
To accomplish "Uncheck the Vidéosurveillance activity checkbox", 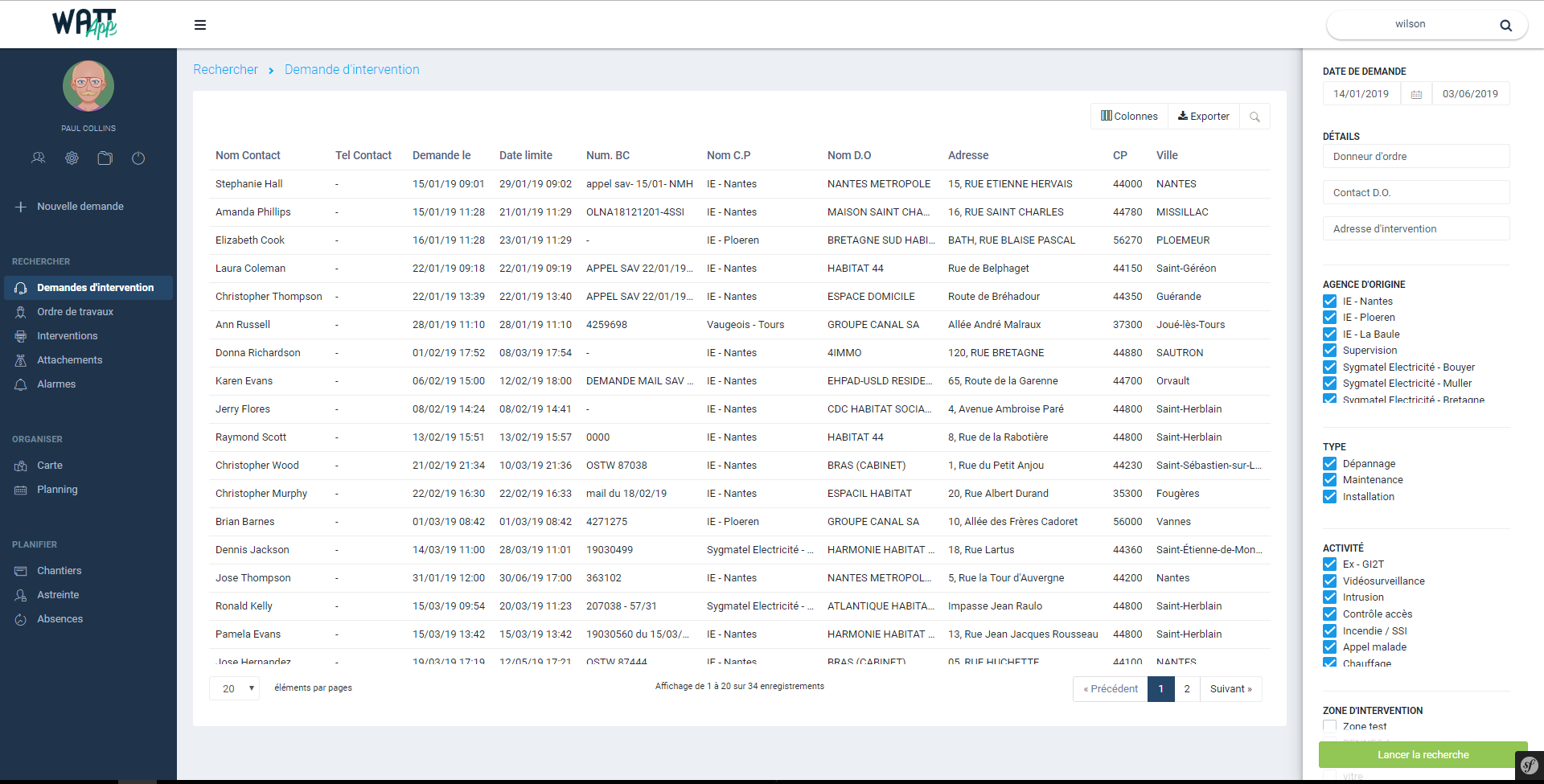I will (1330, 581).
